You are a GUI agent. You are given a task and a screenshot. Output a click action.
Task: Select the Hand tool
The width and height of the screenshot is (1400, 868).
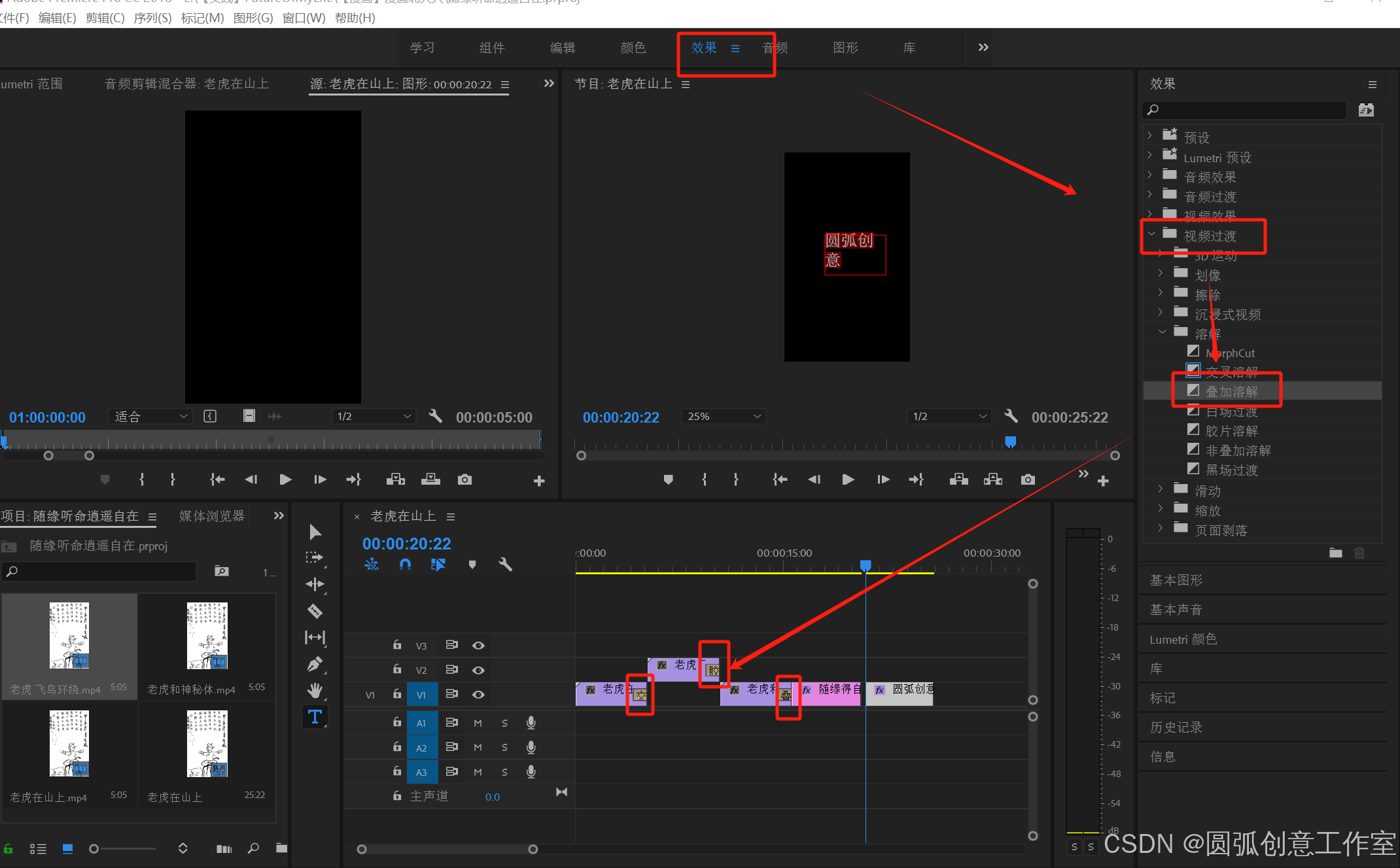click(x=315, y=690)
